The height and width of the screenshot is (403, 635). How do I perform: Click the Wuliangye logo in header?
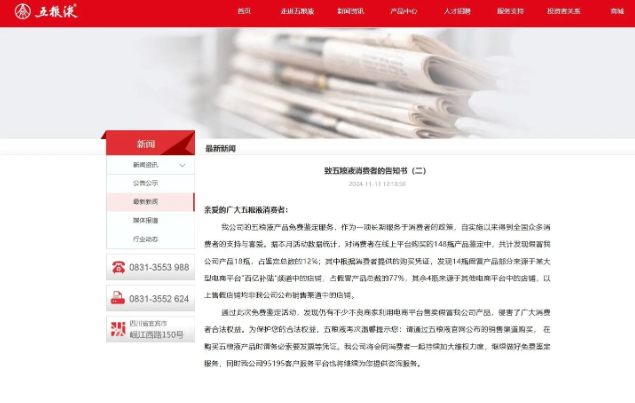[46, 11]
